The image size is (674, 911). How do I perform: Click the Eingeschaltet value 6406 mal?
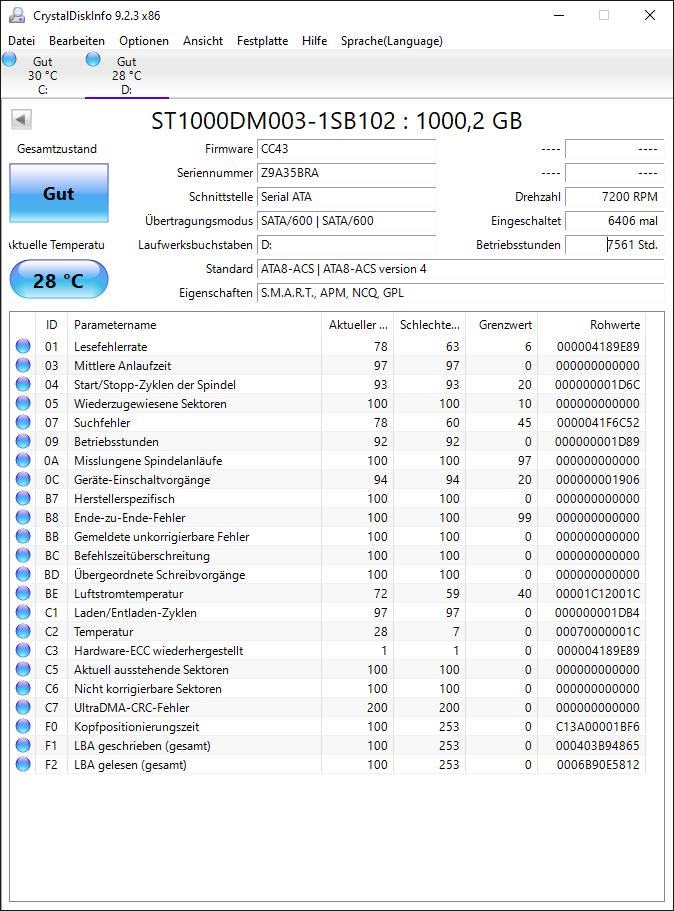[x=614, y=221]
